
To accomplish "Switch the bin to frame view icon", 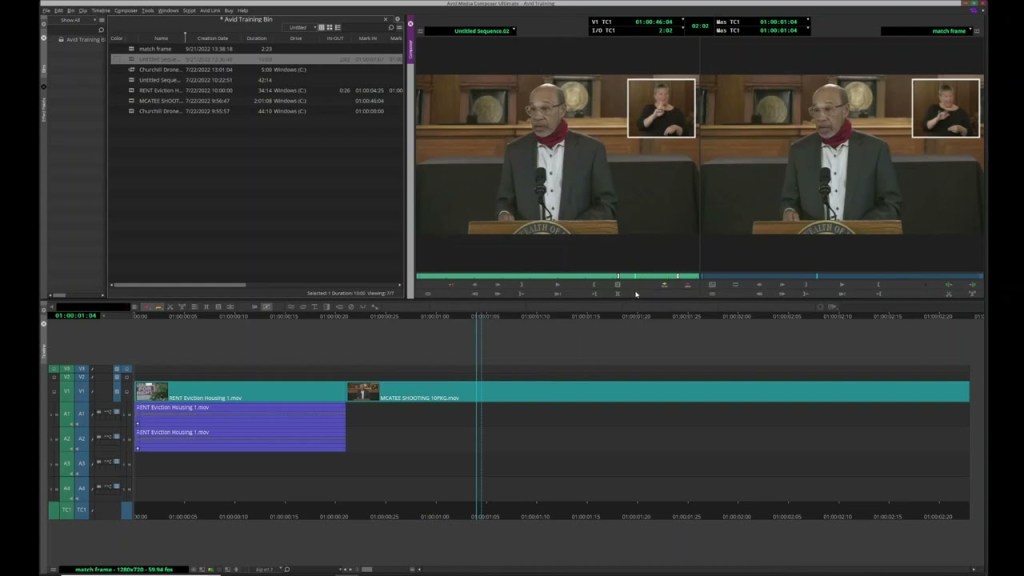I will pyautogui.click(x=329, y=27).
